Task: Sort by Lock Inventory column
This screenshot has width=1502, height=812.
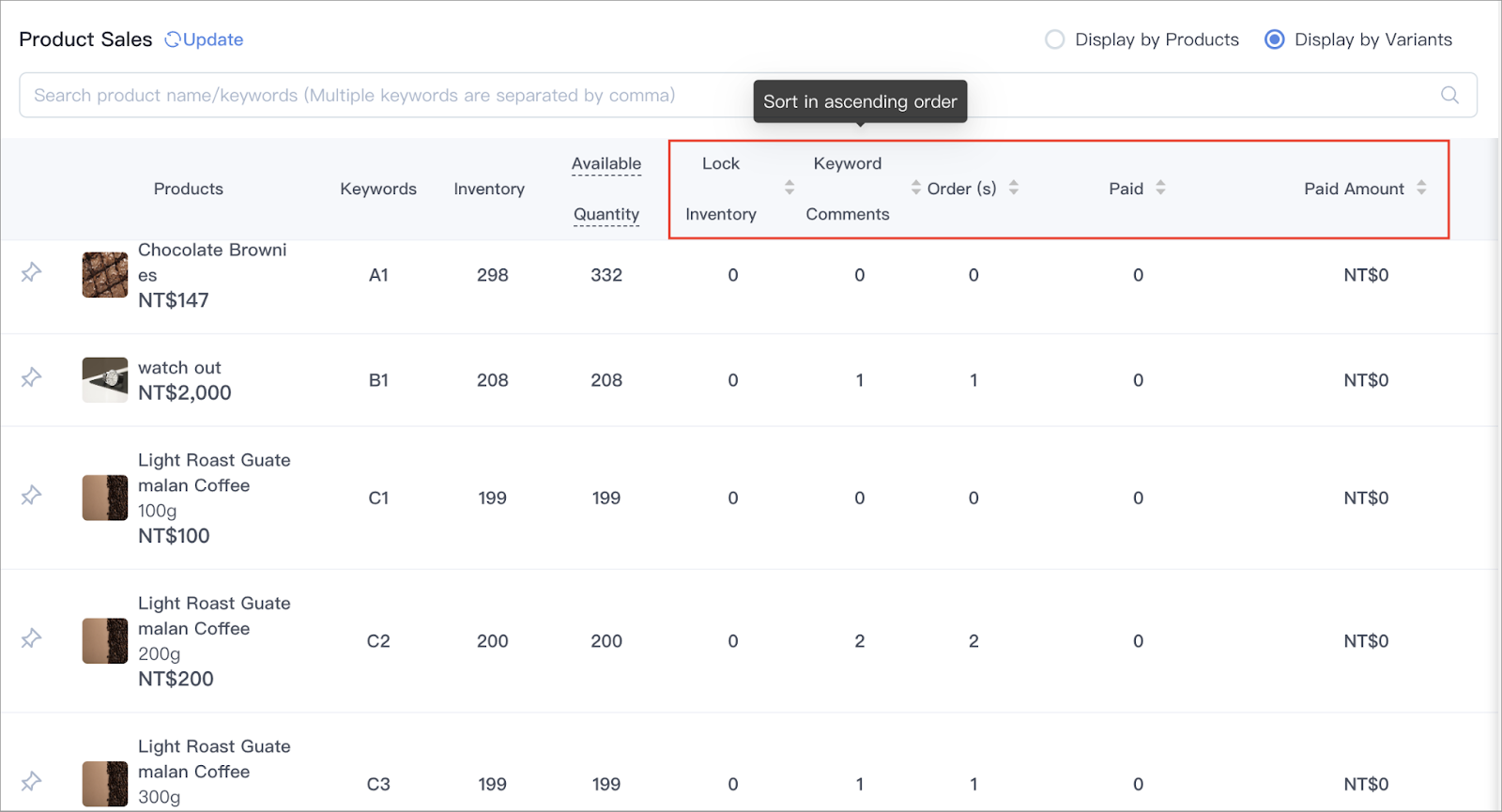Action: click(789, 188)
